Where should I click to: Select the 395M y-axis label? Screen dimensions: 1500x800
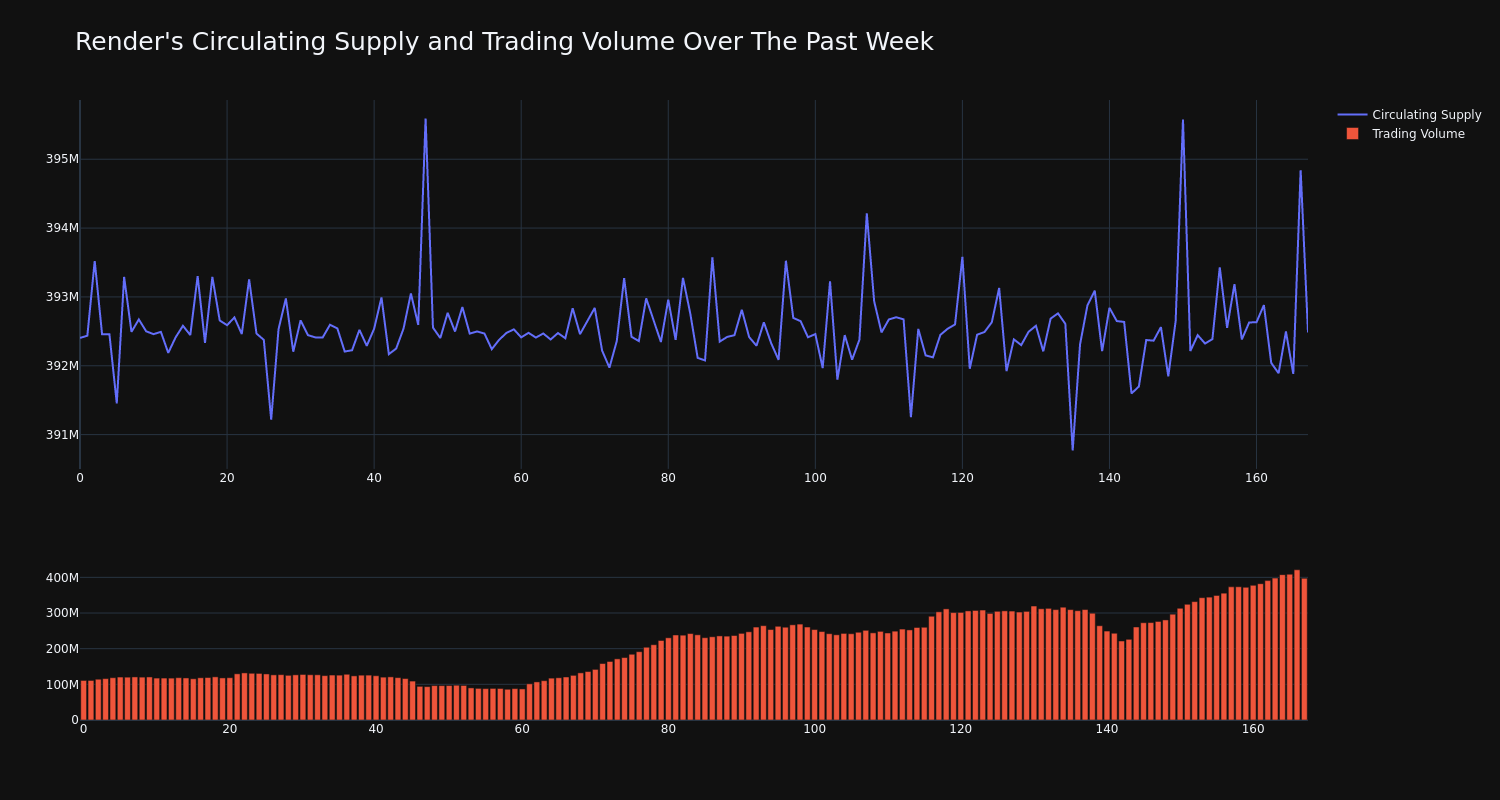tap(62, 159)
